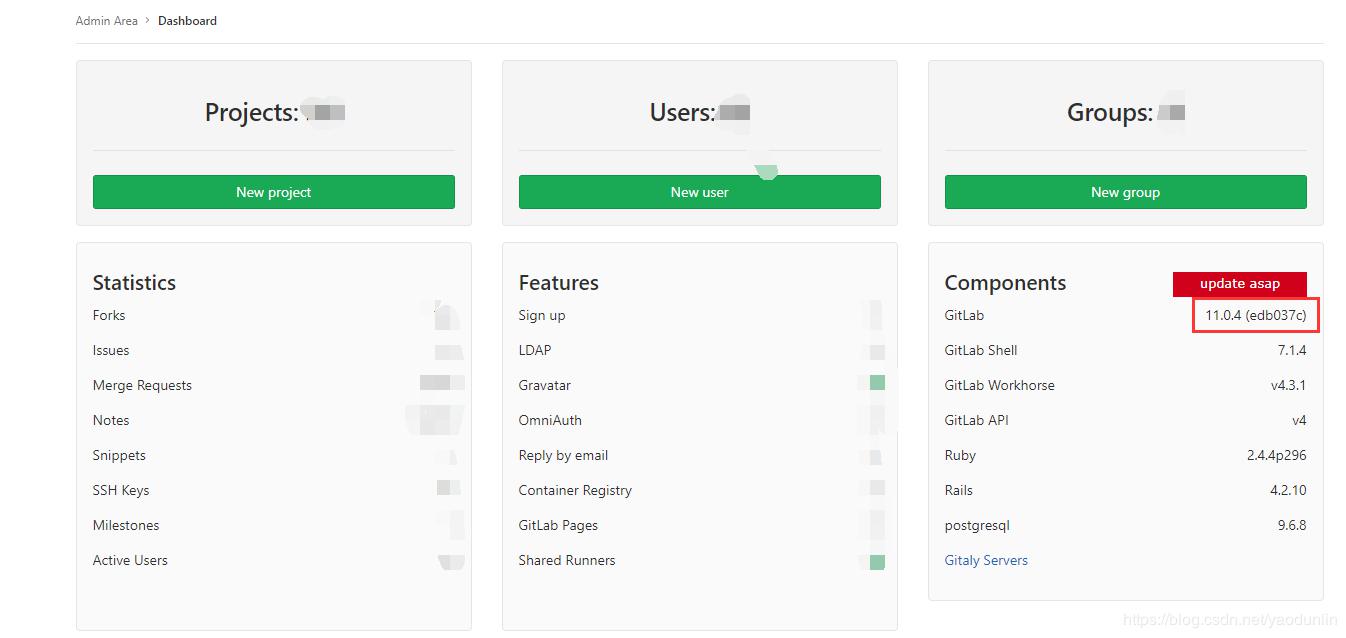Select the 'Active Users' statistics row
This screenshot has height=638, width=1346.
tap(273, 560)
